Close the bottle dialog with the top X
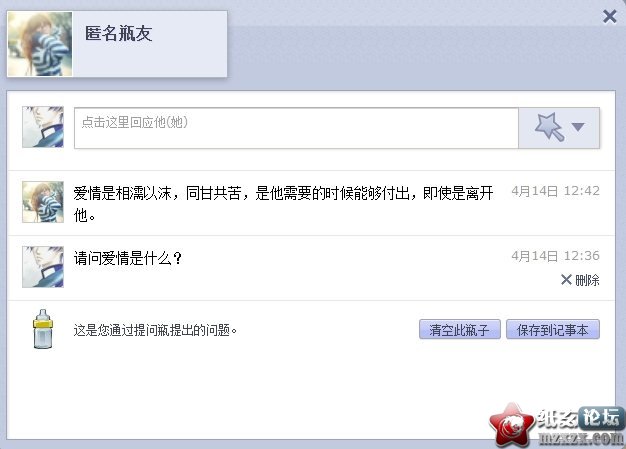 click(x=610, y=17)
